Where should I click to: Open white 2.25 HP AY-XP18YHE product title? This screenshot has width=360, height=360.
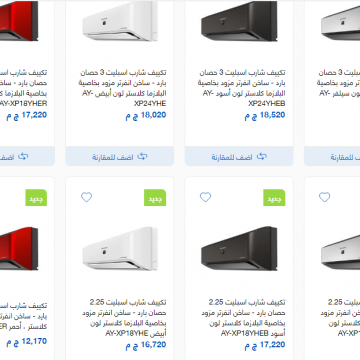click(124, 318)
